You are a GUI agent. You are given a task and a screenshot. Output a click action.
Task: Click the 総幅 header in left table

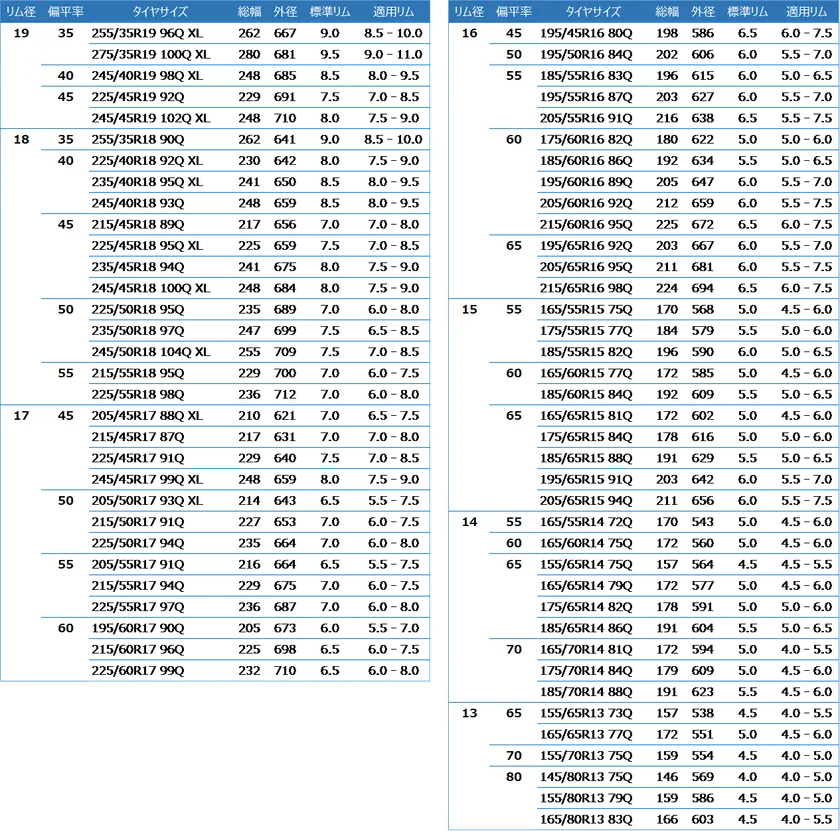pyautogui.click(x=249, y=11)
